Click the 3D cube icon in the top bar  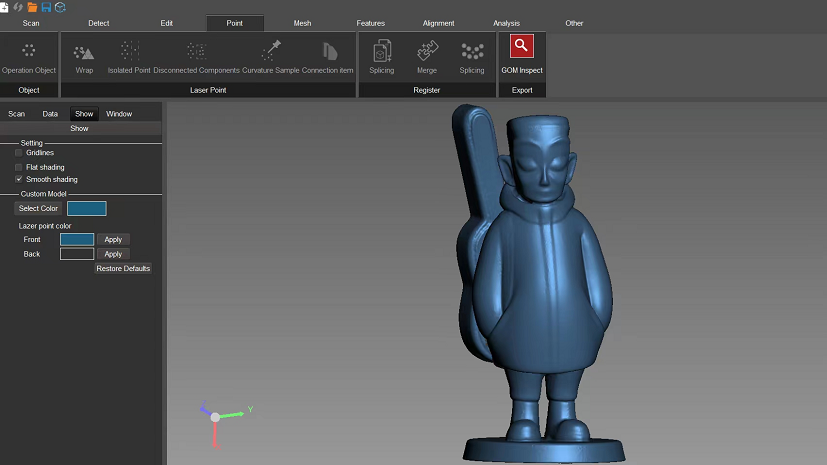[x=60, y=7]
